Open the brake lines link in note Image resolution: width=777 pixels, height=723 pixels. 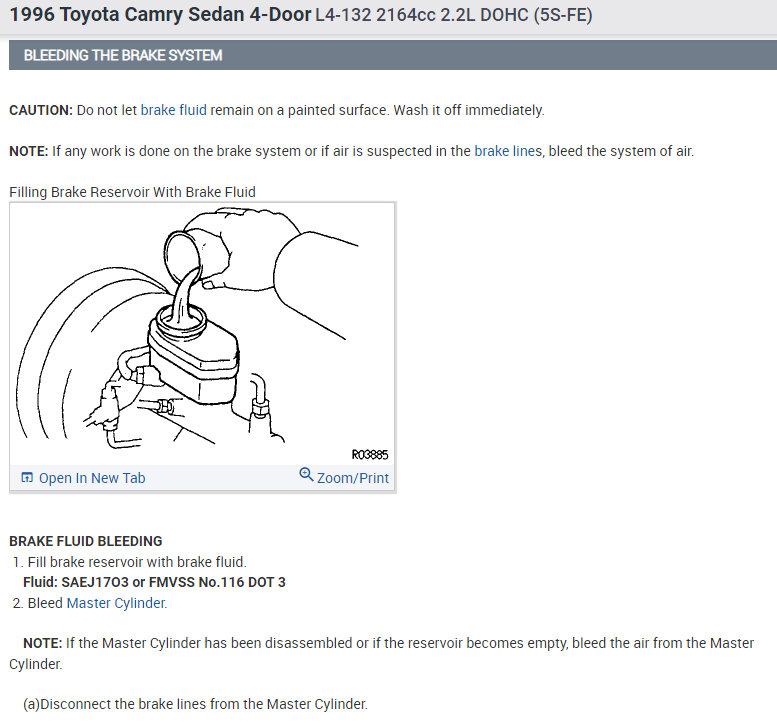(x=508, y=151)
